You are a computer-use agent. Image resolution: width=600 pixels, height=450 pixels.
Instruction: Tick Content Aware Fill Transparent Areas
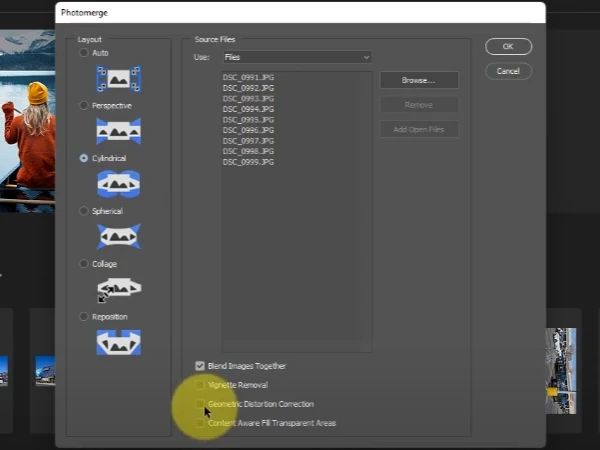tap(200, 423)
